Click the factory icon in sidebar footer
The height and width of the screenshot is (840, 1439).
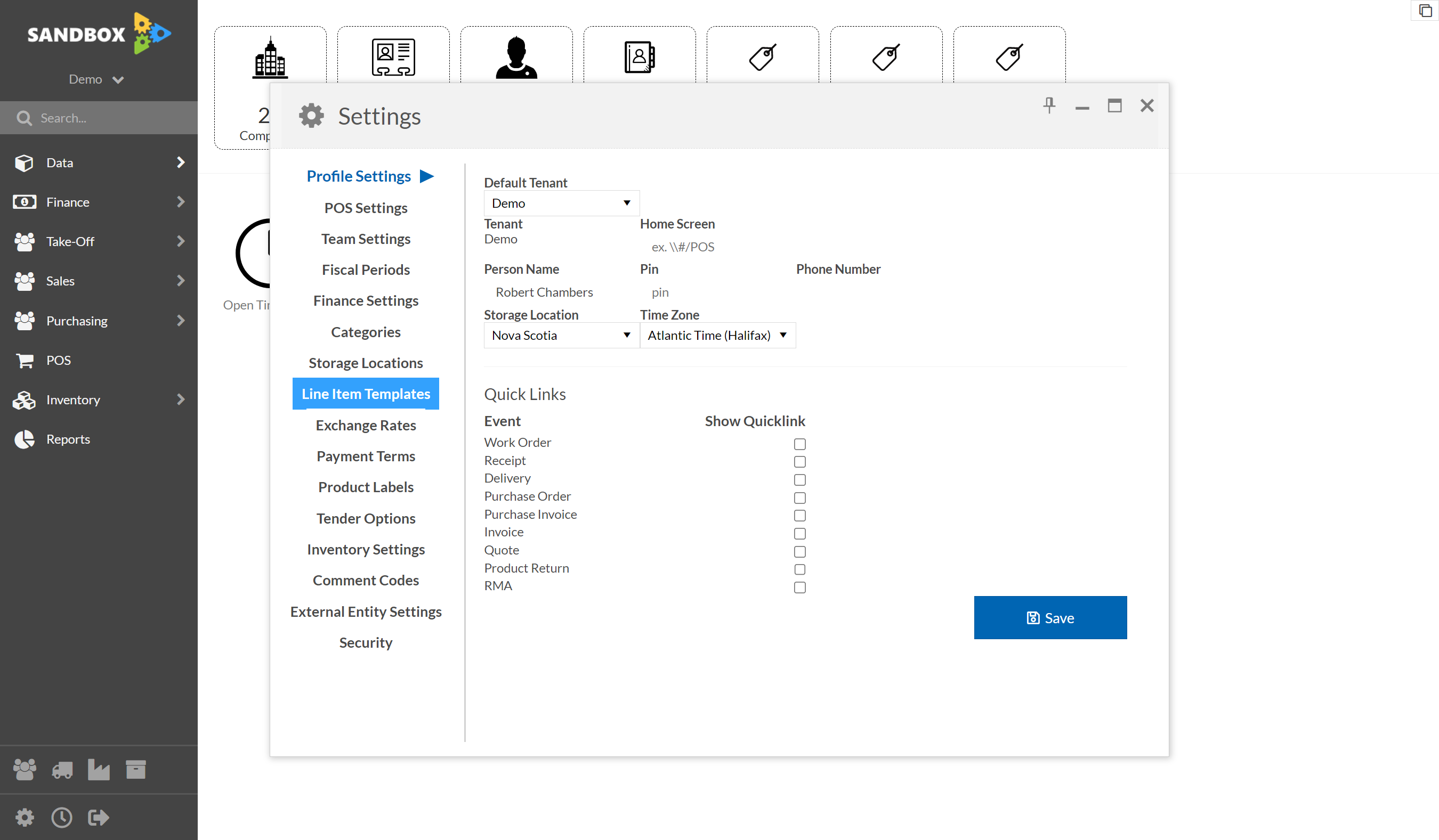(x=99, y=770)
